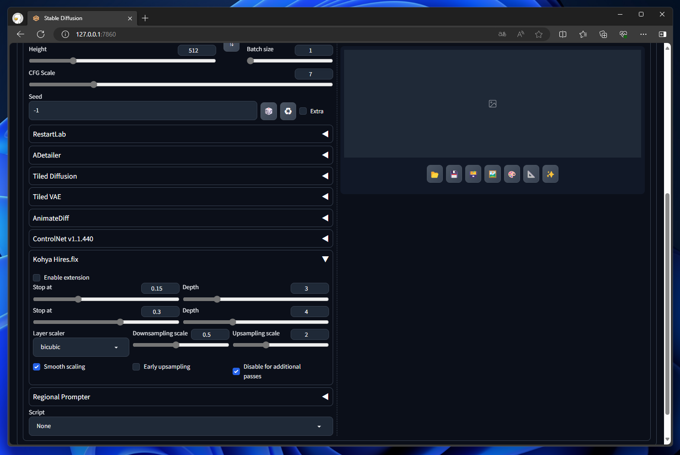Viewport: 680px width, 455px height.
Task: Uncheck the Smooth scaling checkbox
Action: 36,367
